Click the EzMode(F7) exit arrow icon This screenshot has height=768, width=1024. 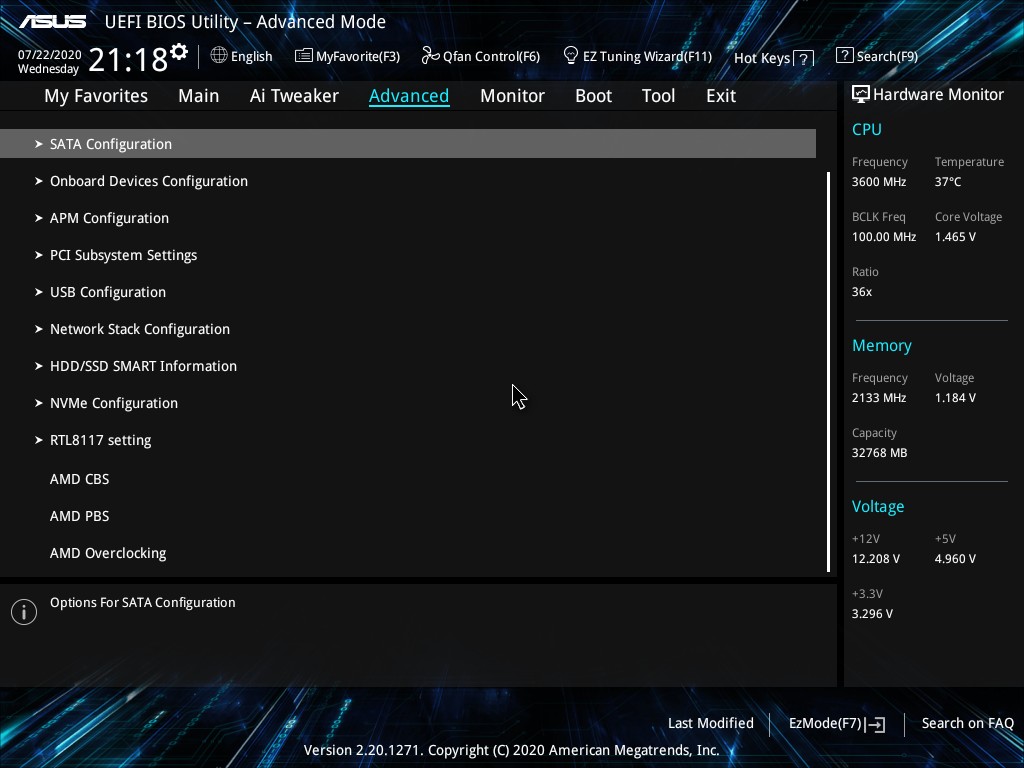tap(876, 724)
